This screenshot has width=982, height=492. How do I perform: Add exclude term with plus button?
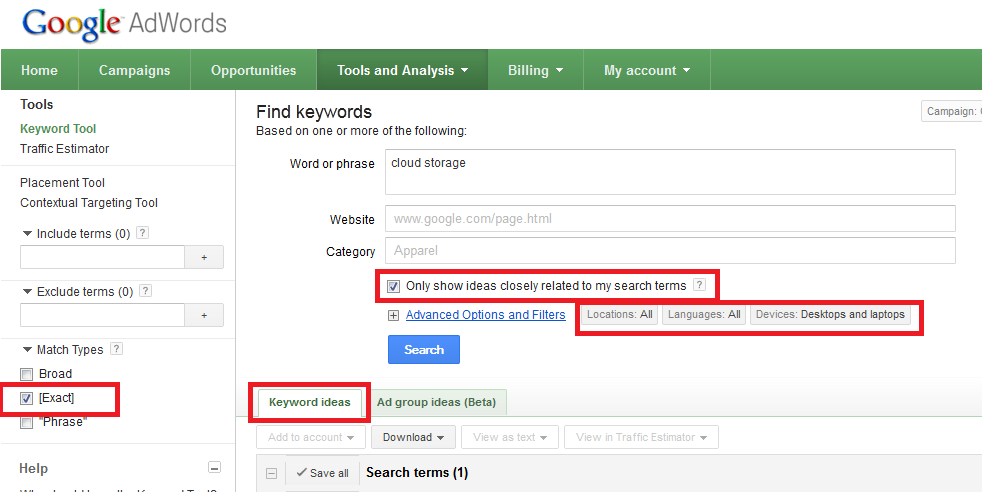click(x=204, y=315)
